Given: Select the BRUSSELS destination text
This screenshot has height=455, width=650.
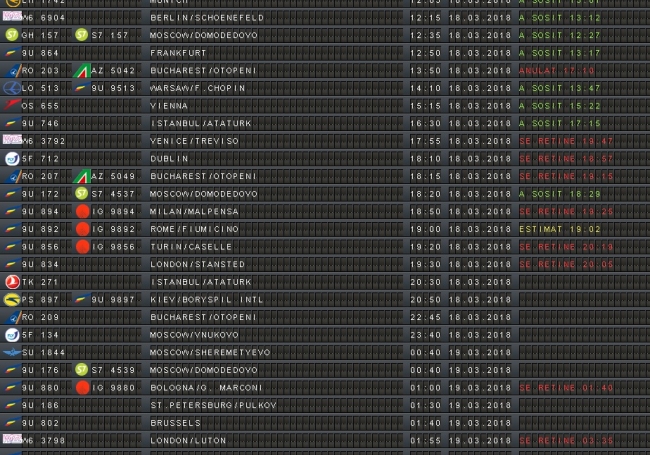Looking at the screenshot, I should click(175, 423).
